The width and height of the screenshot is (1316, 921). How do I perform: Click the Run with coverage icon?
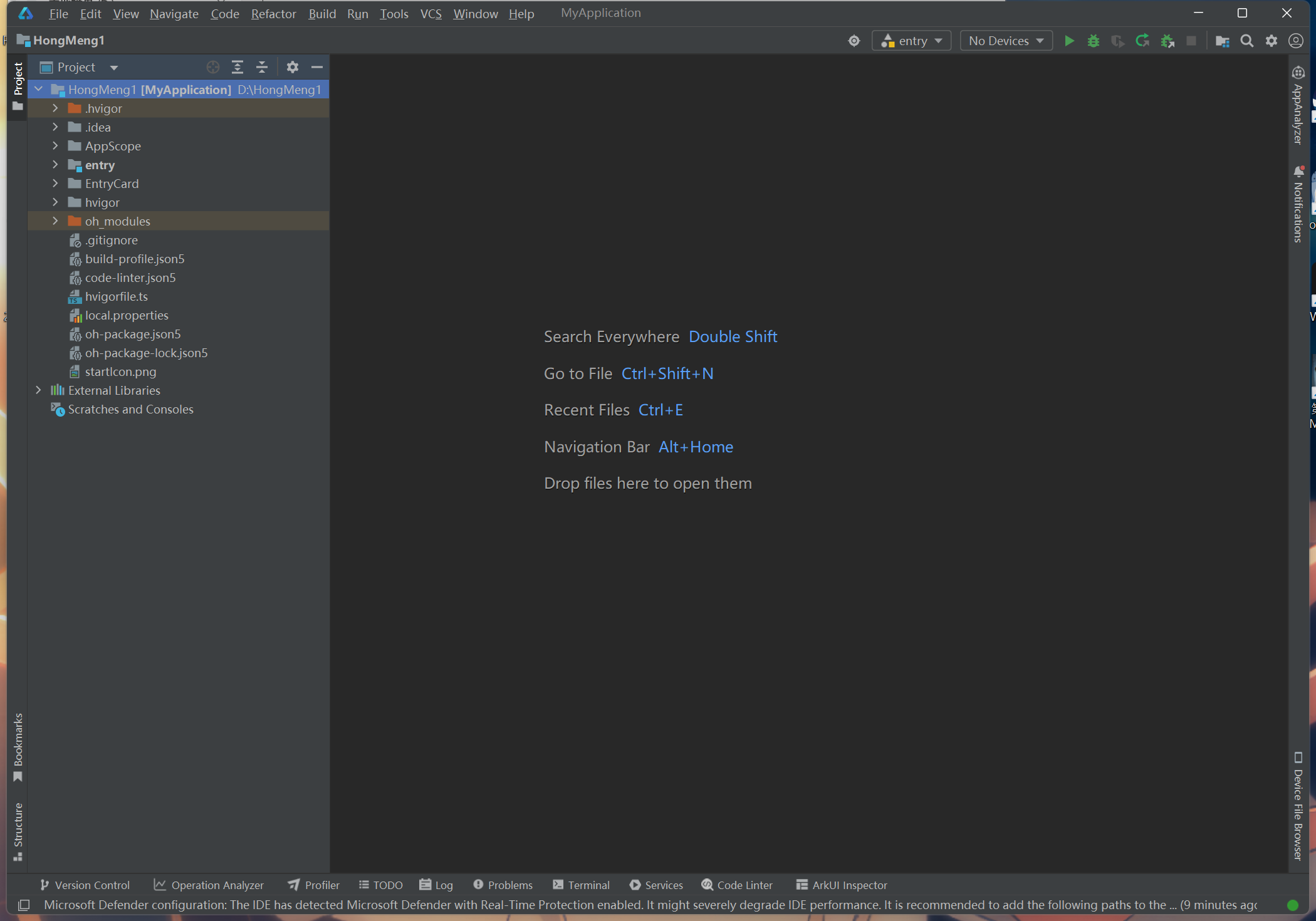(x=1118, y=41)
